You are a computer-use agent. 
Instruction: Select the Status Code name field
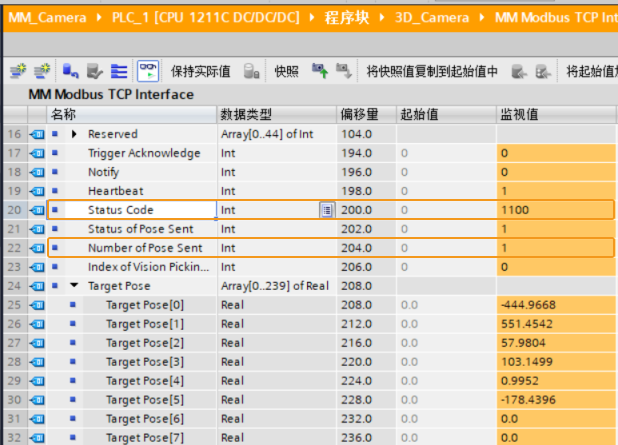[x=140, y=210]
